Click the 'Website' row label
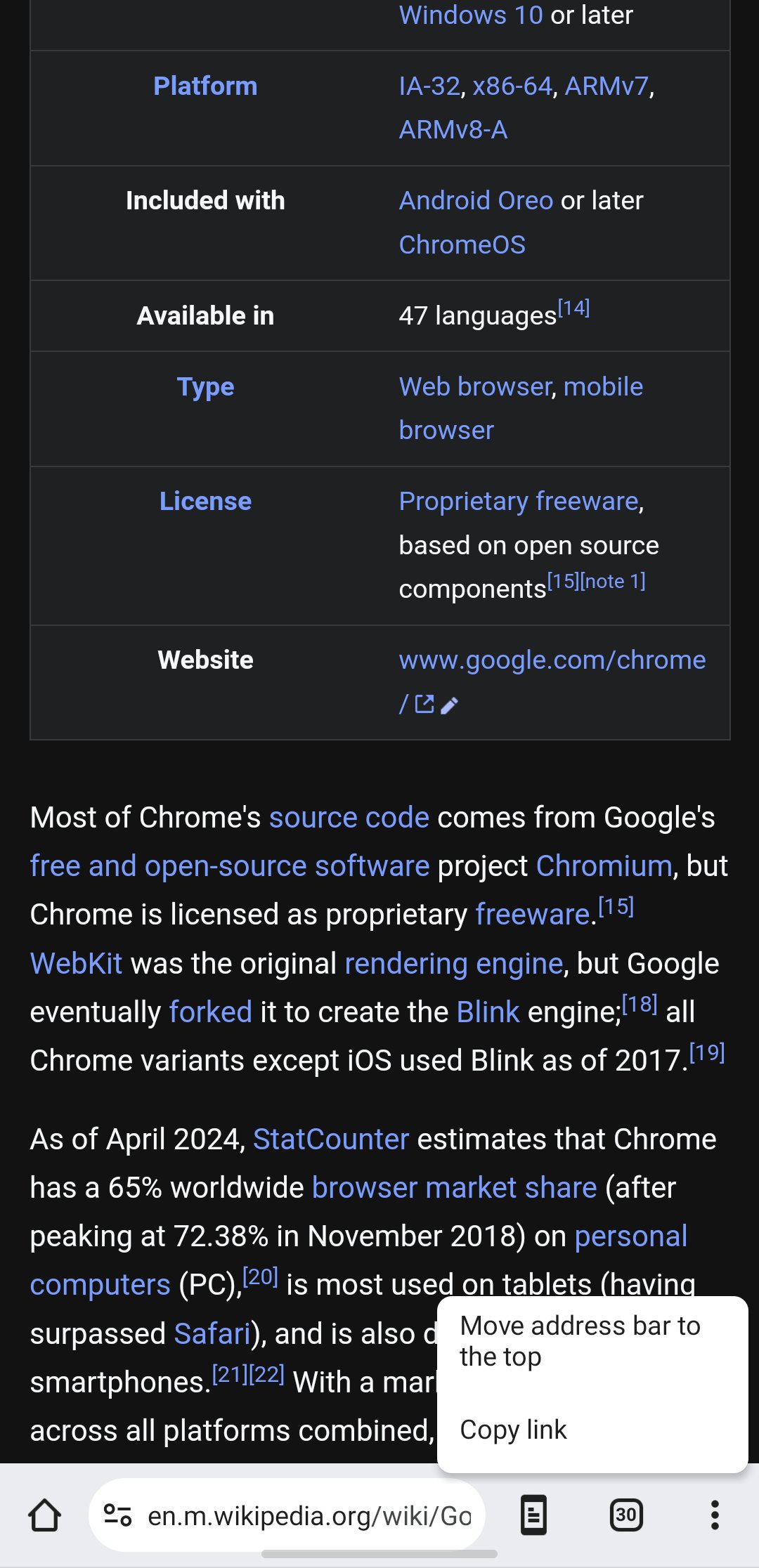The height and width of the screenshot is (1568, 759). click(x=205, y=660)
